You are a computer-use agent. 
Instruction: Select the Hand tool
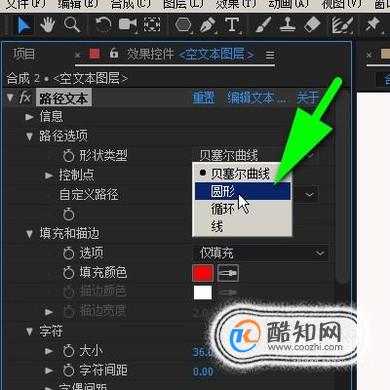click(x=47, y=25)
